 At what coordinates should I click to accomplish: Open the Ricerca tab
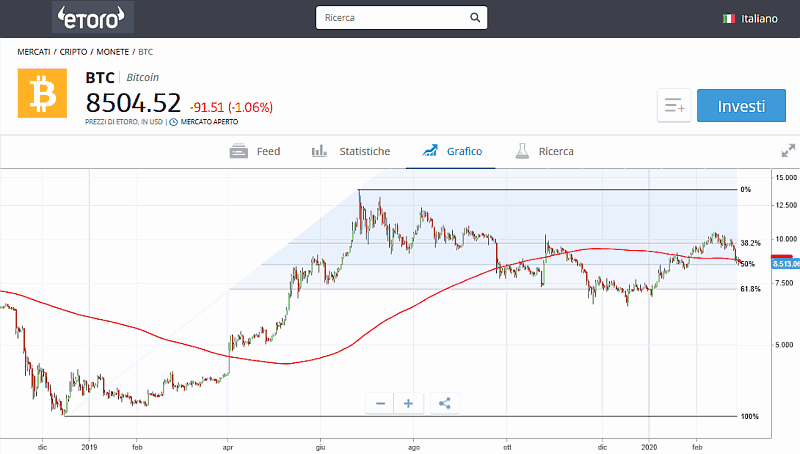(545, 151)
